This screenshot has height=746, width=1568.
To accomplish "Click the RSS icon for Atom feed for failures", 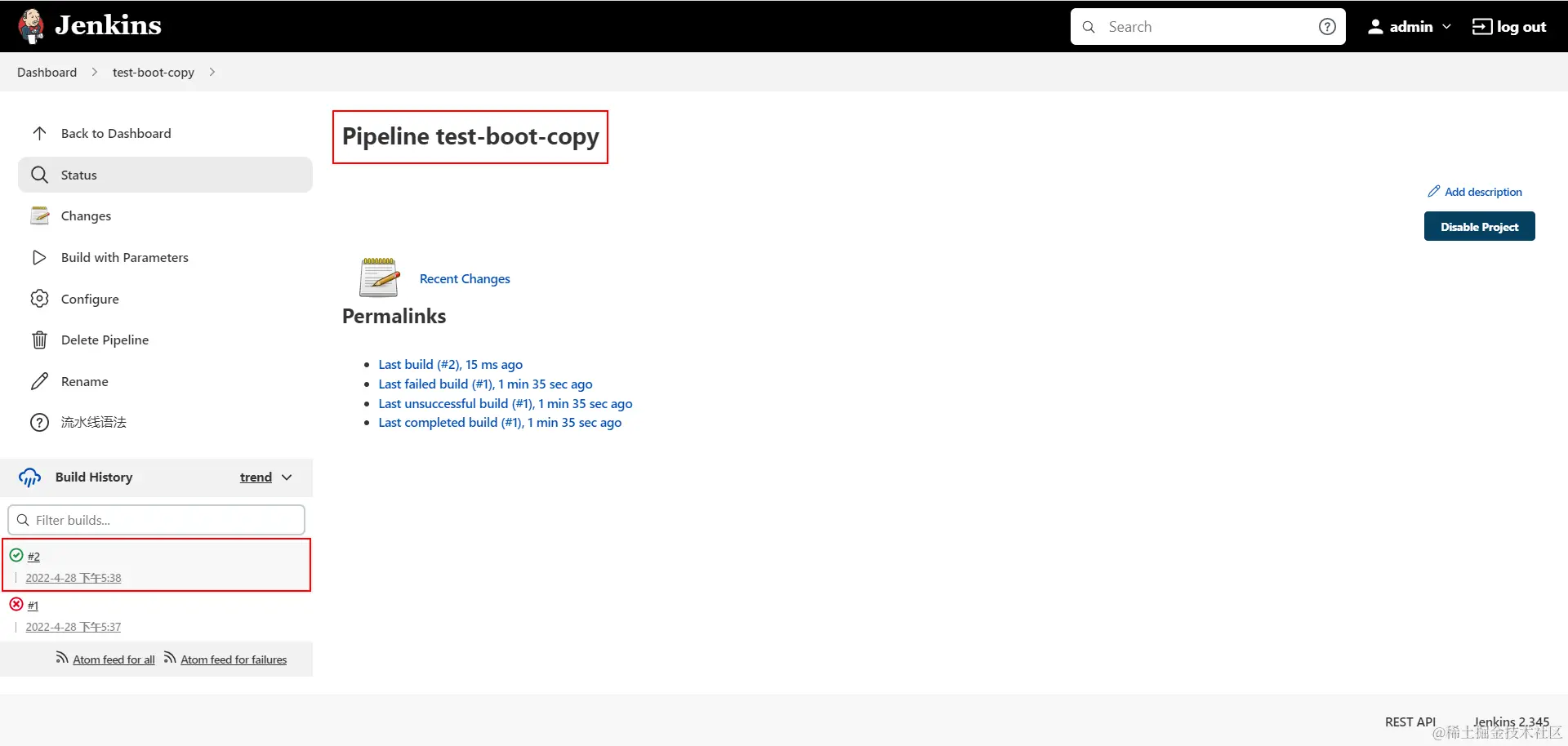I will coord(170,658).
